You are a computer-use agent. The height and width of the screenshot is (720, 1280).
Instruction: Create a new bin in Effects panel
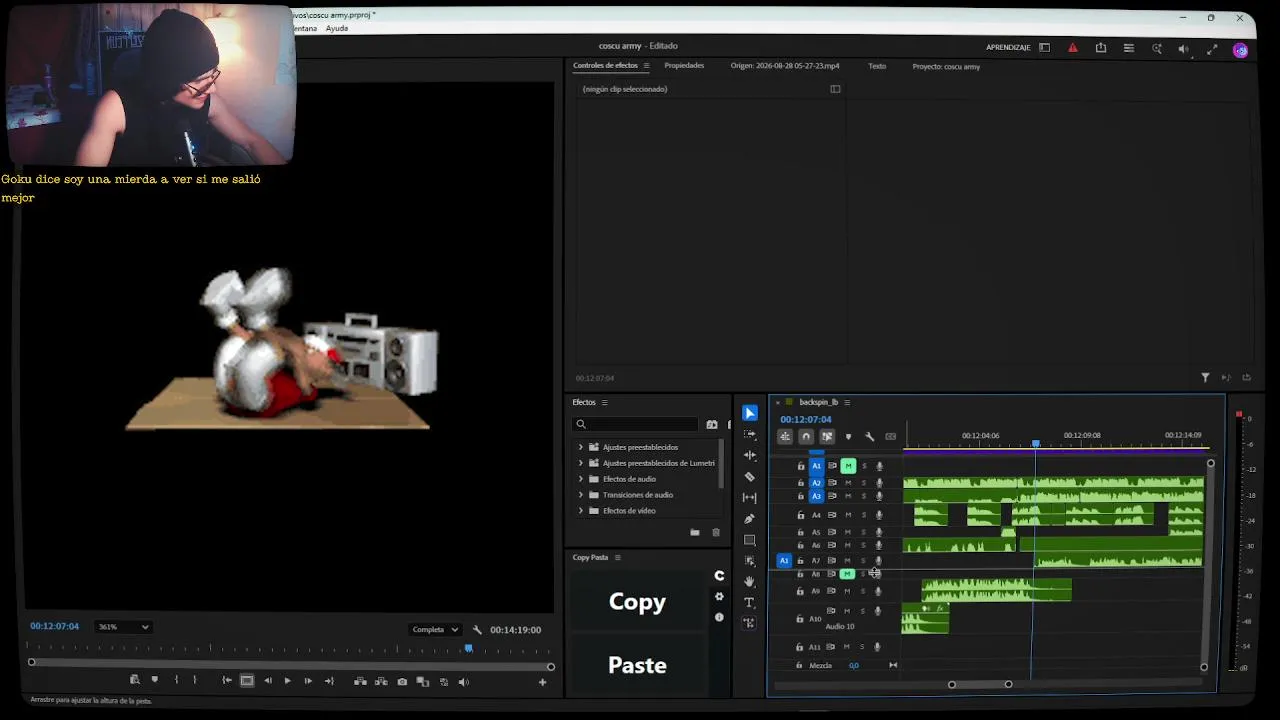point(695,533)
